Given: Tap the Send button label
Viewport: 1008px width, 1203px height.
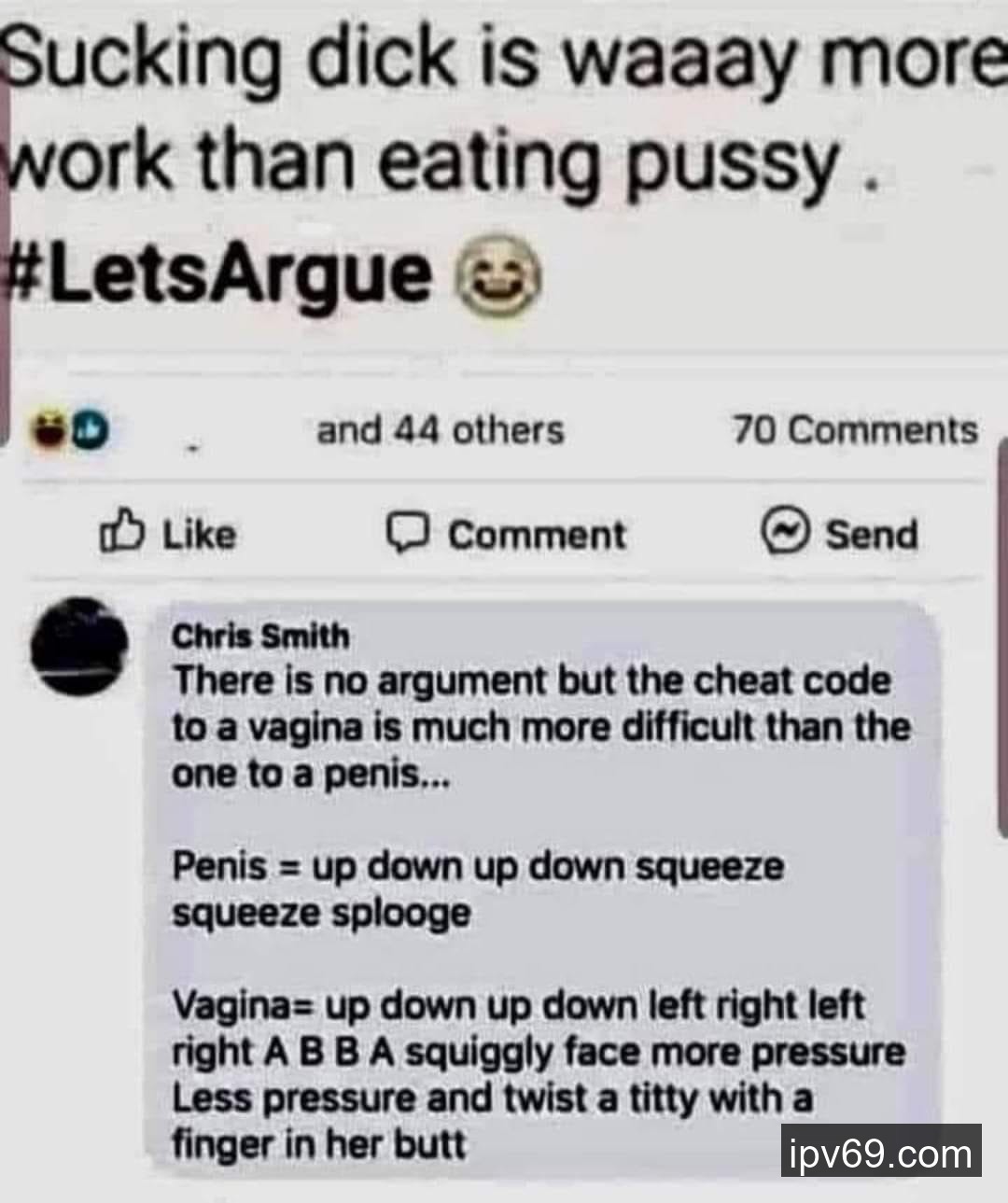Looking at the screenshot, I should coord(872,535).
